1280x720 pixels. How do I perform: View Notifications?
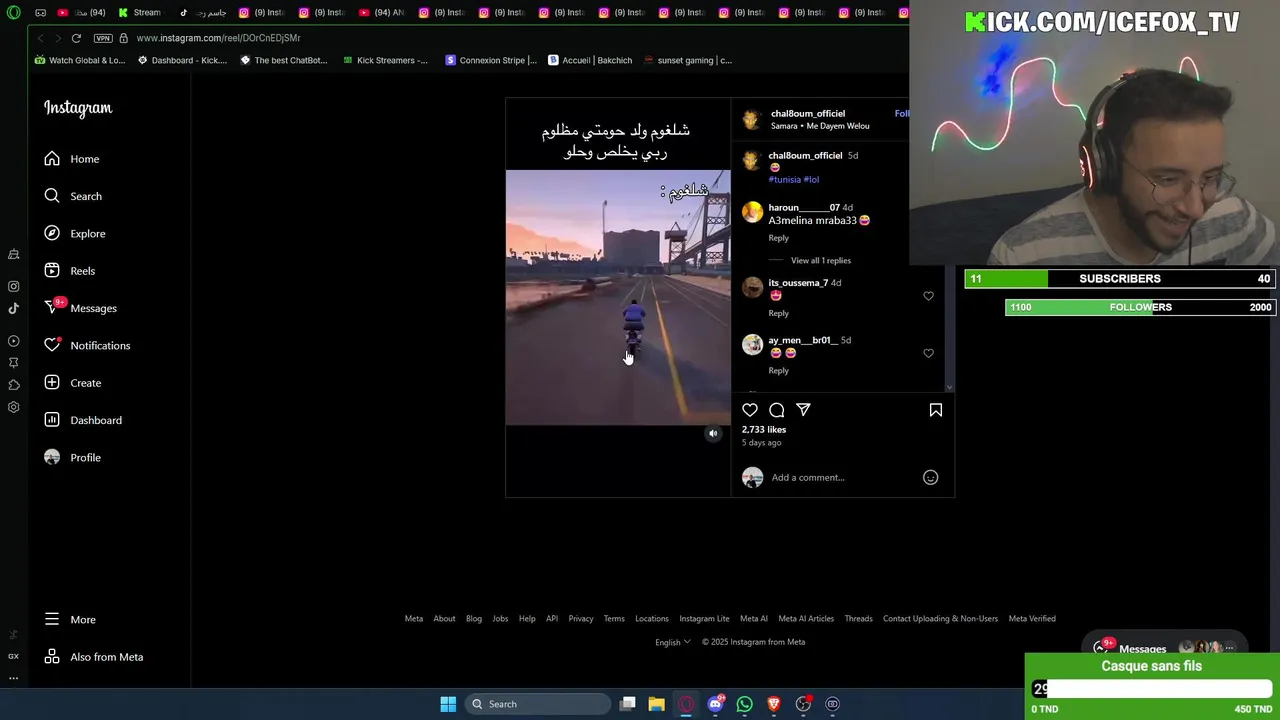pyautogui.click(x=87, y=345)
